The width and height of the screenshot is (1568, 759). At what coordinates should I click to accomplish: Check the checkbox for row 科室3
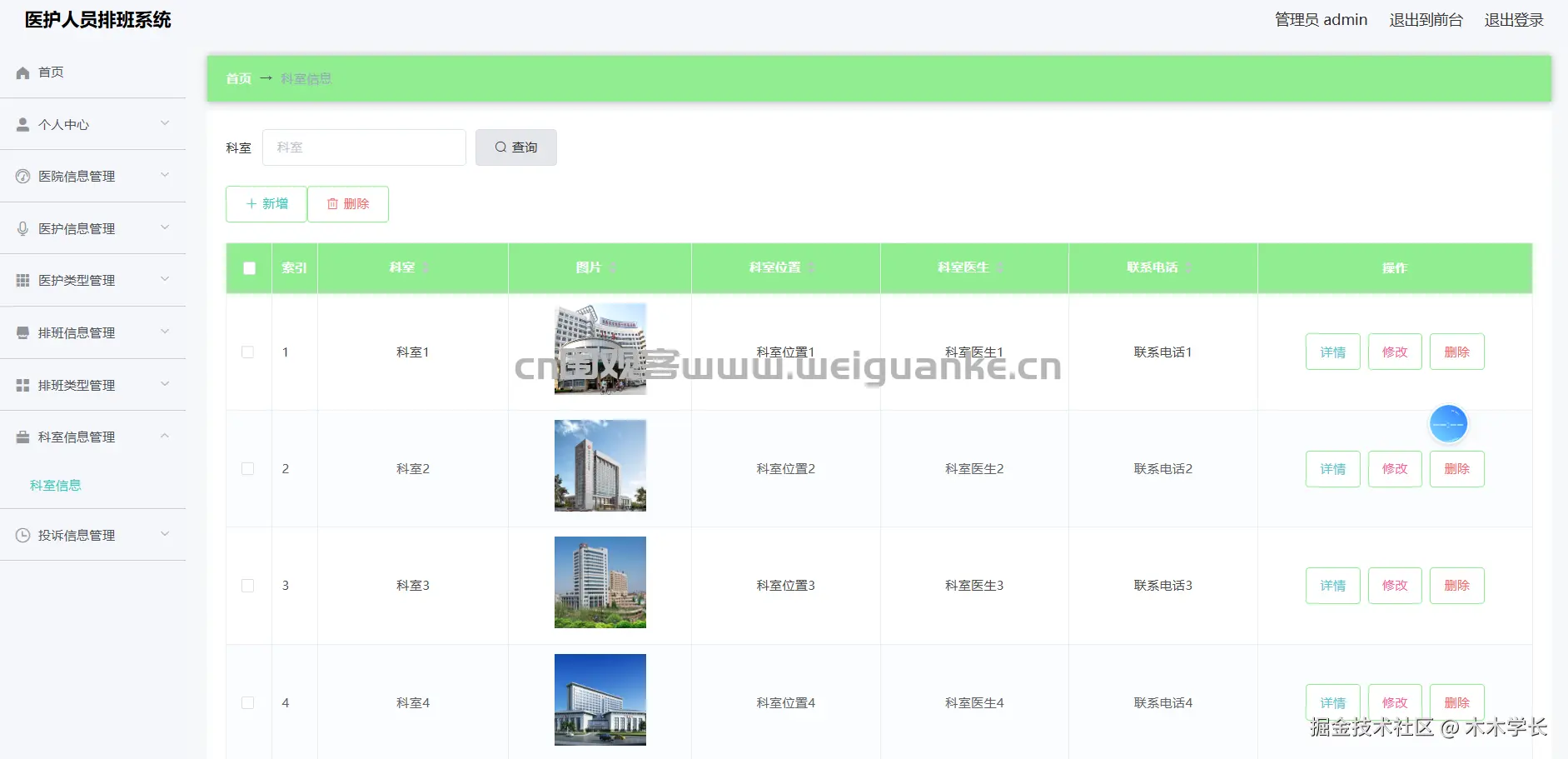(x=247, y=586)
